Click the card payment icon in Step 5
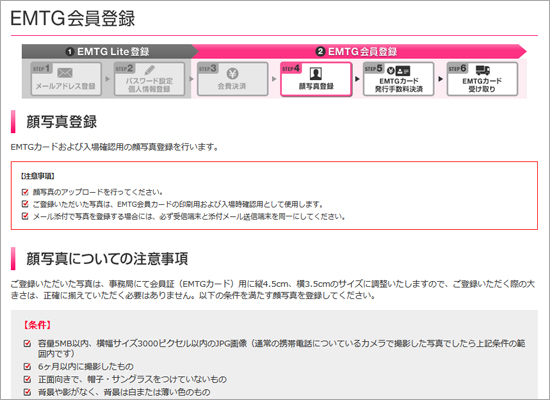 tap(398, 71)
